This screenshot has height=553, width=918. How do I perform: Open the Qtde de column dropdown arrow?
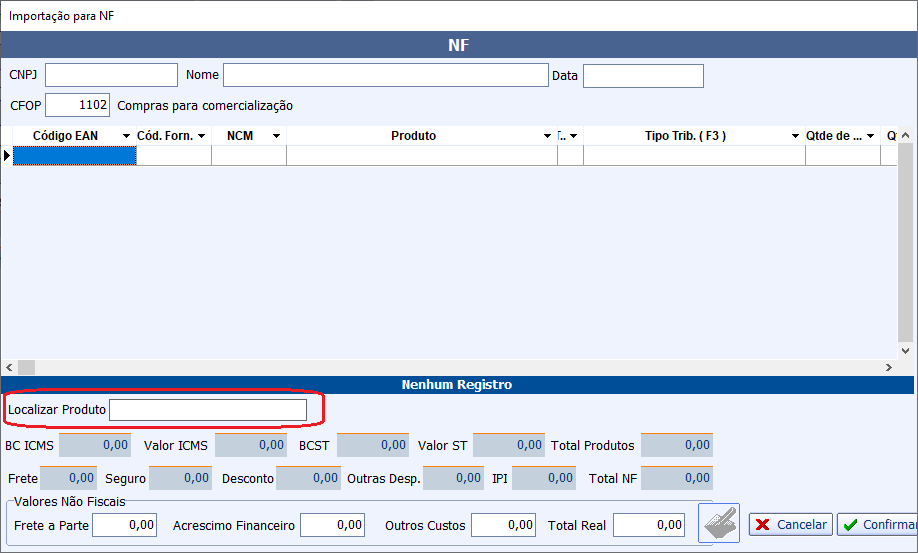pyautogui.click(x=870, y=136)
